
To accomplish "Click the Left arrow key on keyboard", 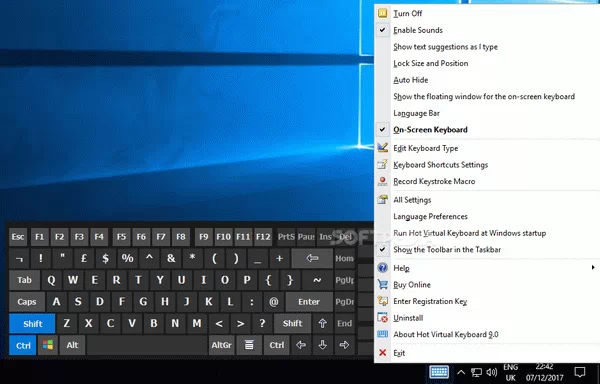I will (301, 345).
